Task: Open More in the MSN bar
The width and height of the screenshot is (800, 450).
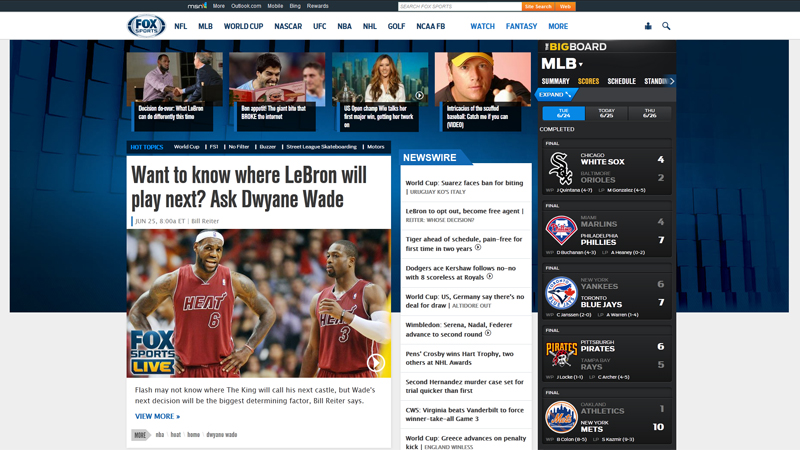Action: [218, 6]
